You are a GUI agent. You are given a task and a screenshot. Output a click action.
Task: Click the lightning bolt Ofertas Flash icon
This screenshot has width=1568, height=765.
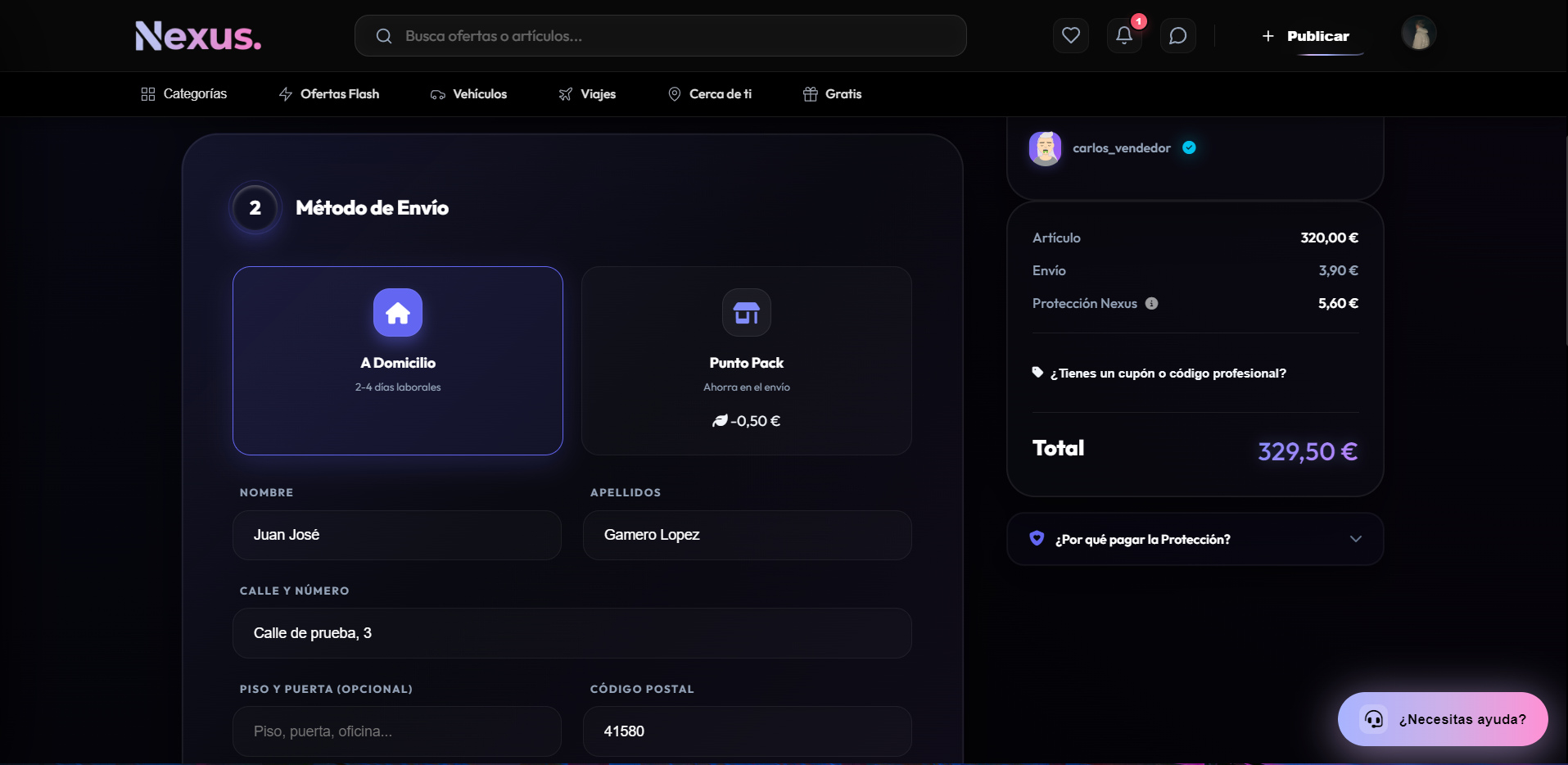click(286, 94)
